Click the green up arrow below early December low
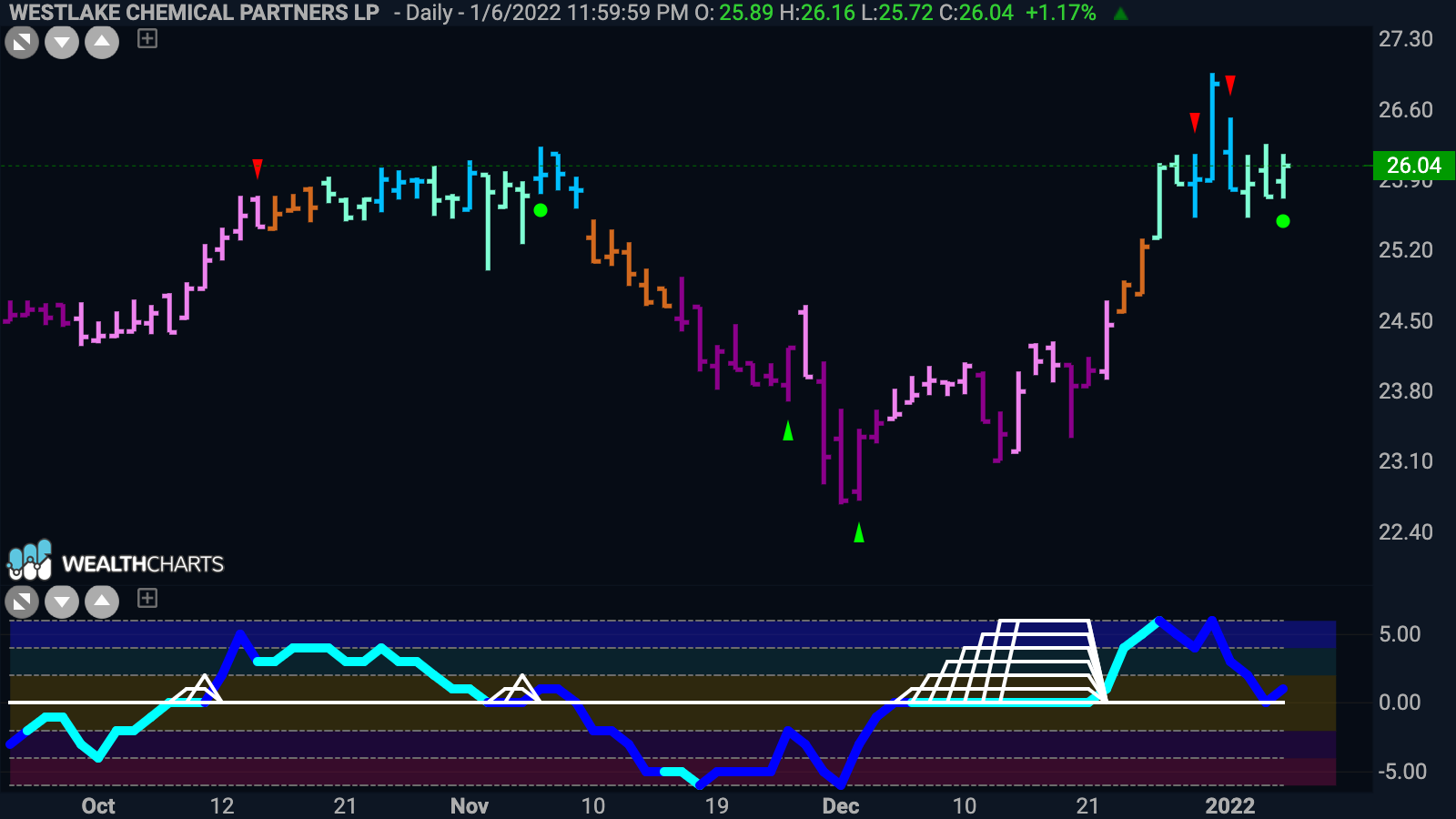The height and width of the screenshot is (819, 1456). pos(859,532)
